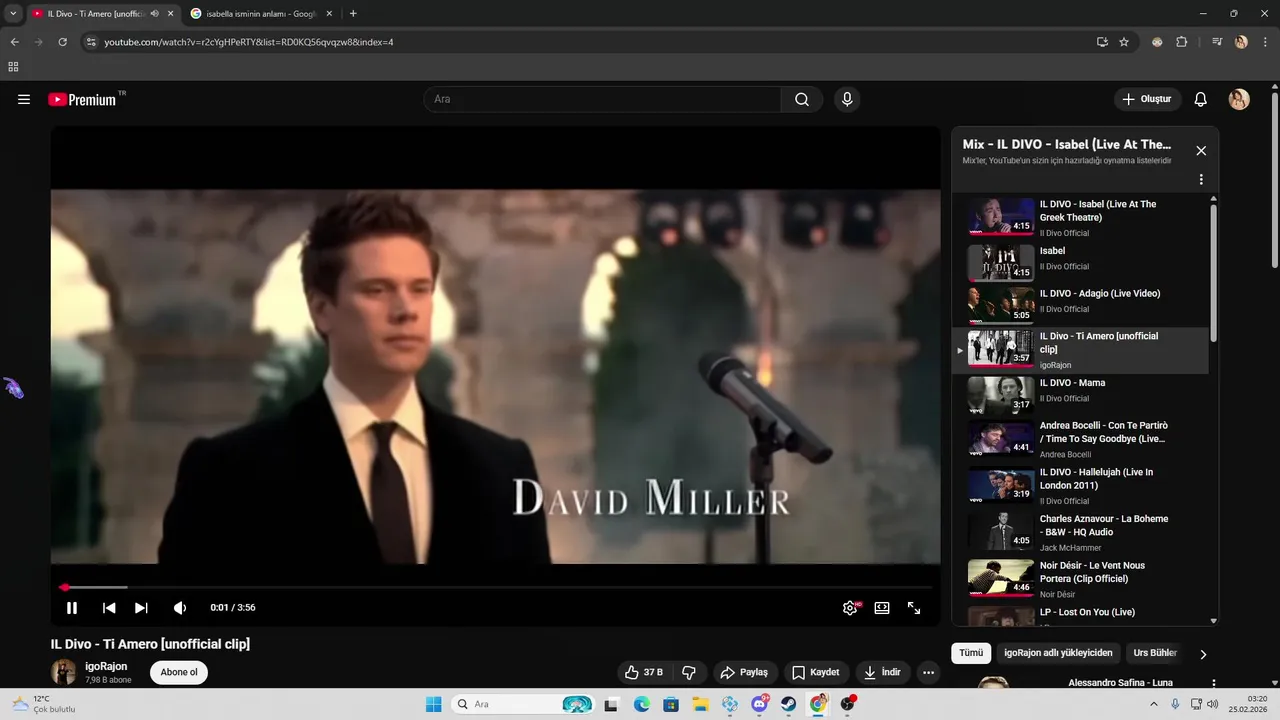Open Alessandro Safina - Luna options menu
This screenshot has width=1280, height=720.
click(x=1213, y=684)
